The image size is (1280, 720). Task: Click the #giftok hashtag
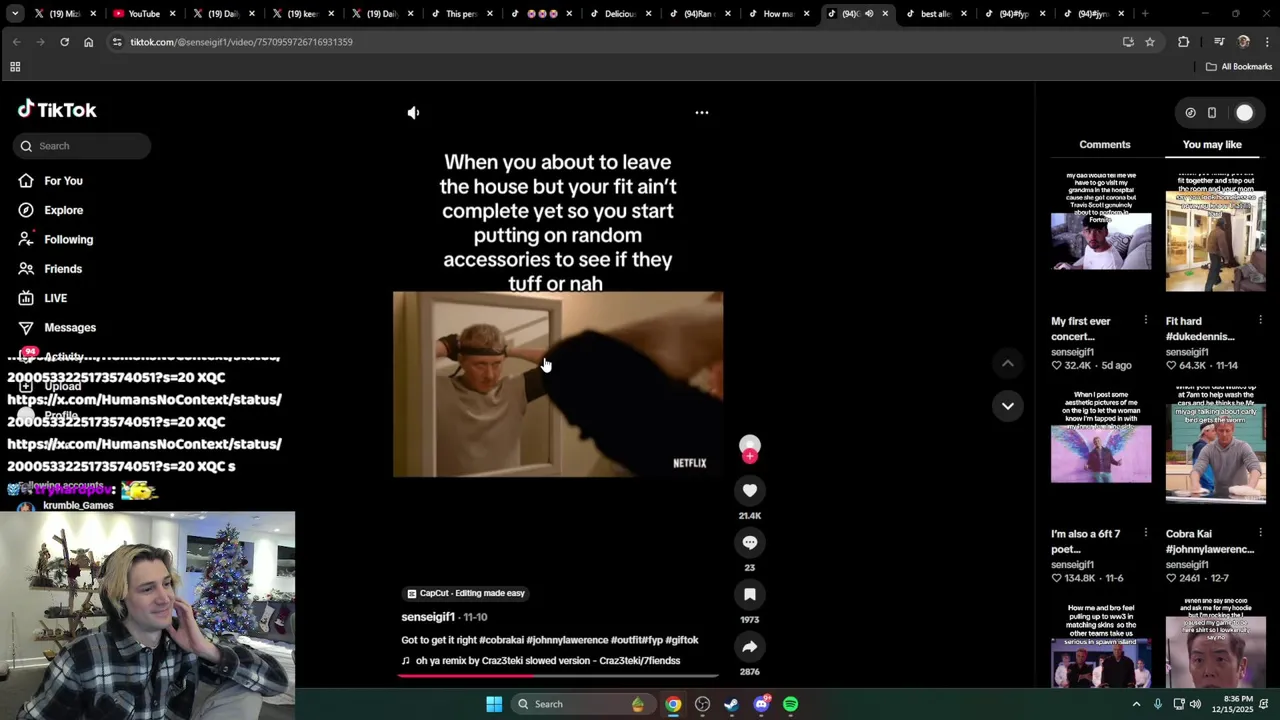pos(682,640)
